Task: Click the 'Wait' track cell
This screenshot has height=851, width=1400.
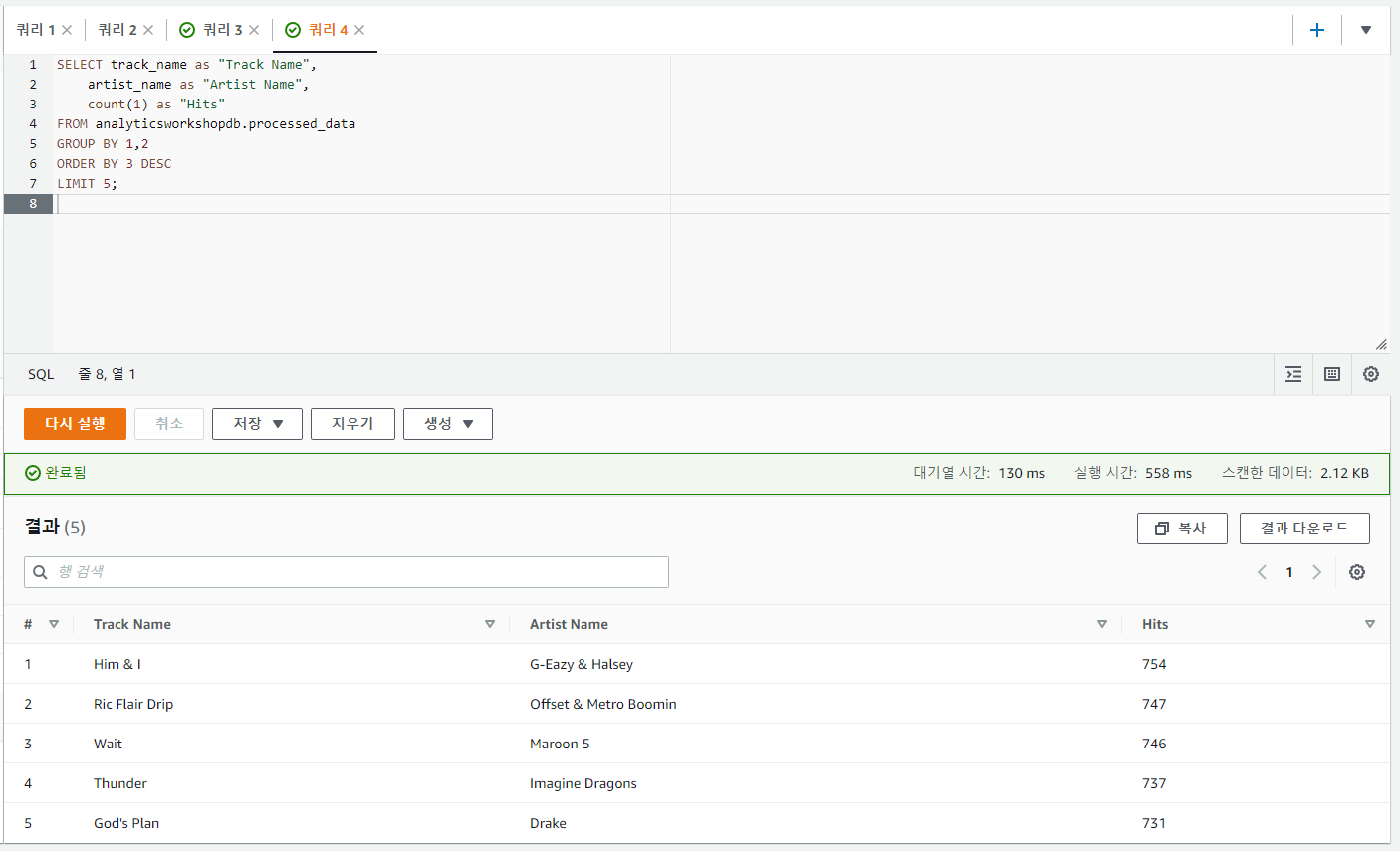Action: coord(108,744)
